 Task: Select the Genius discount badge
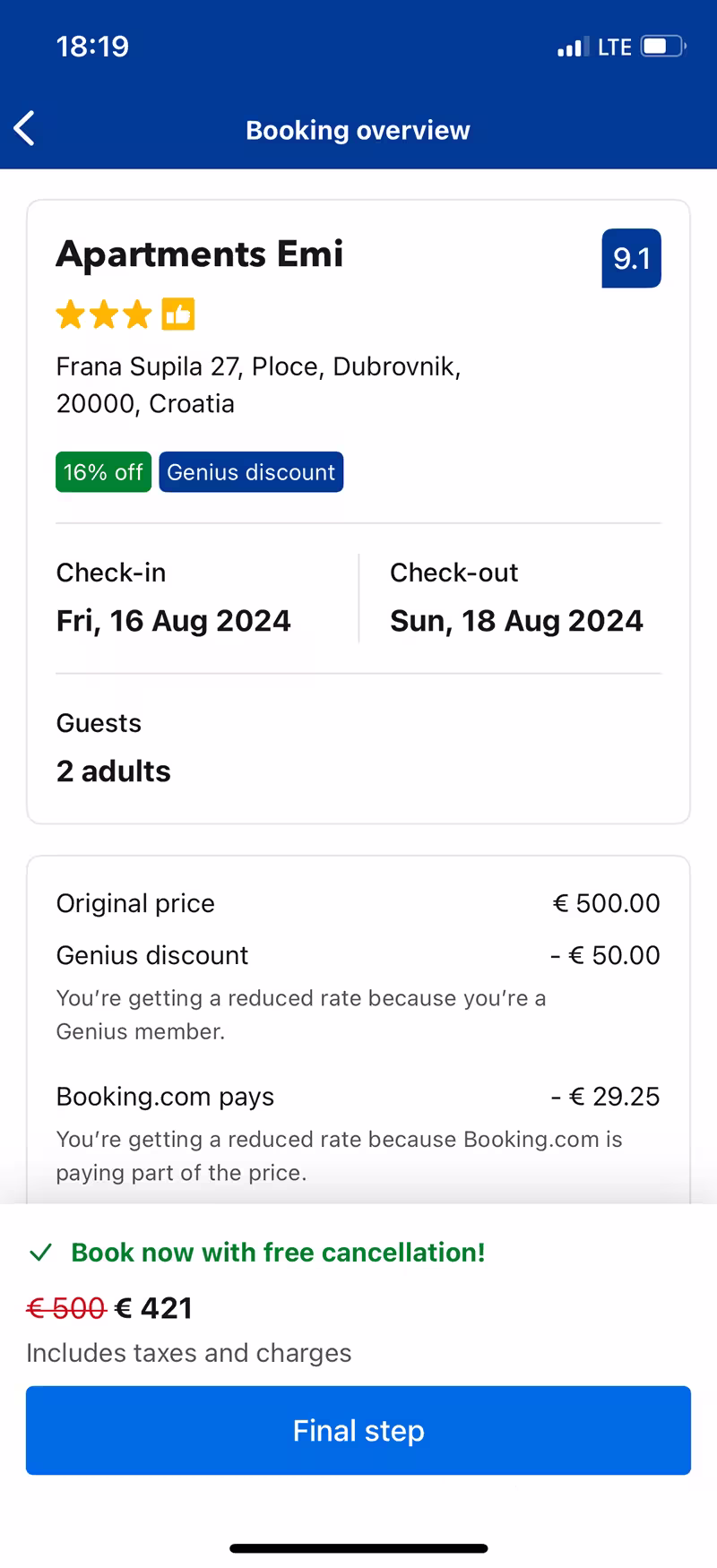pos(251,472)
